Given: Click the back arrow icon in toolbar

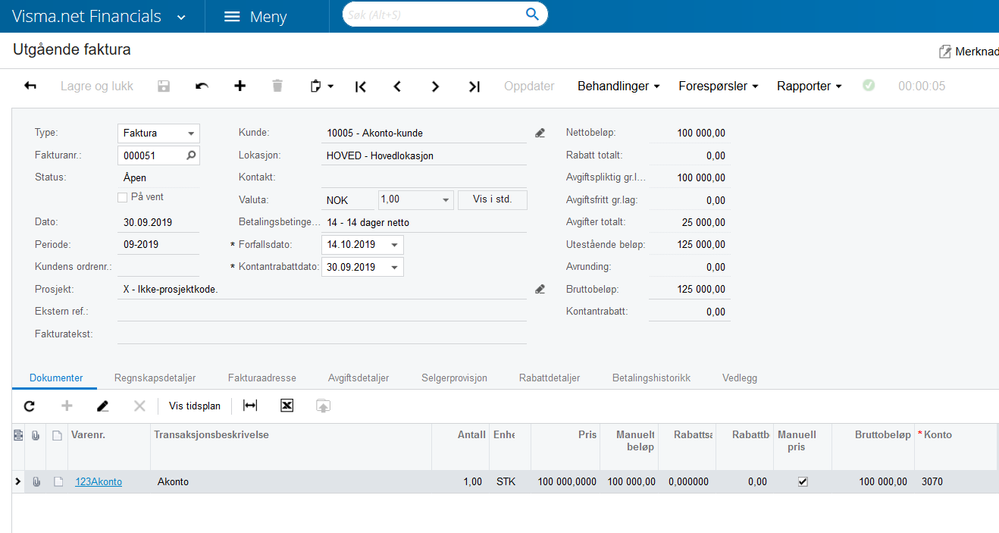Looking at the screenshot, I should coord(30,86).
